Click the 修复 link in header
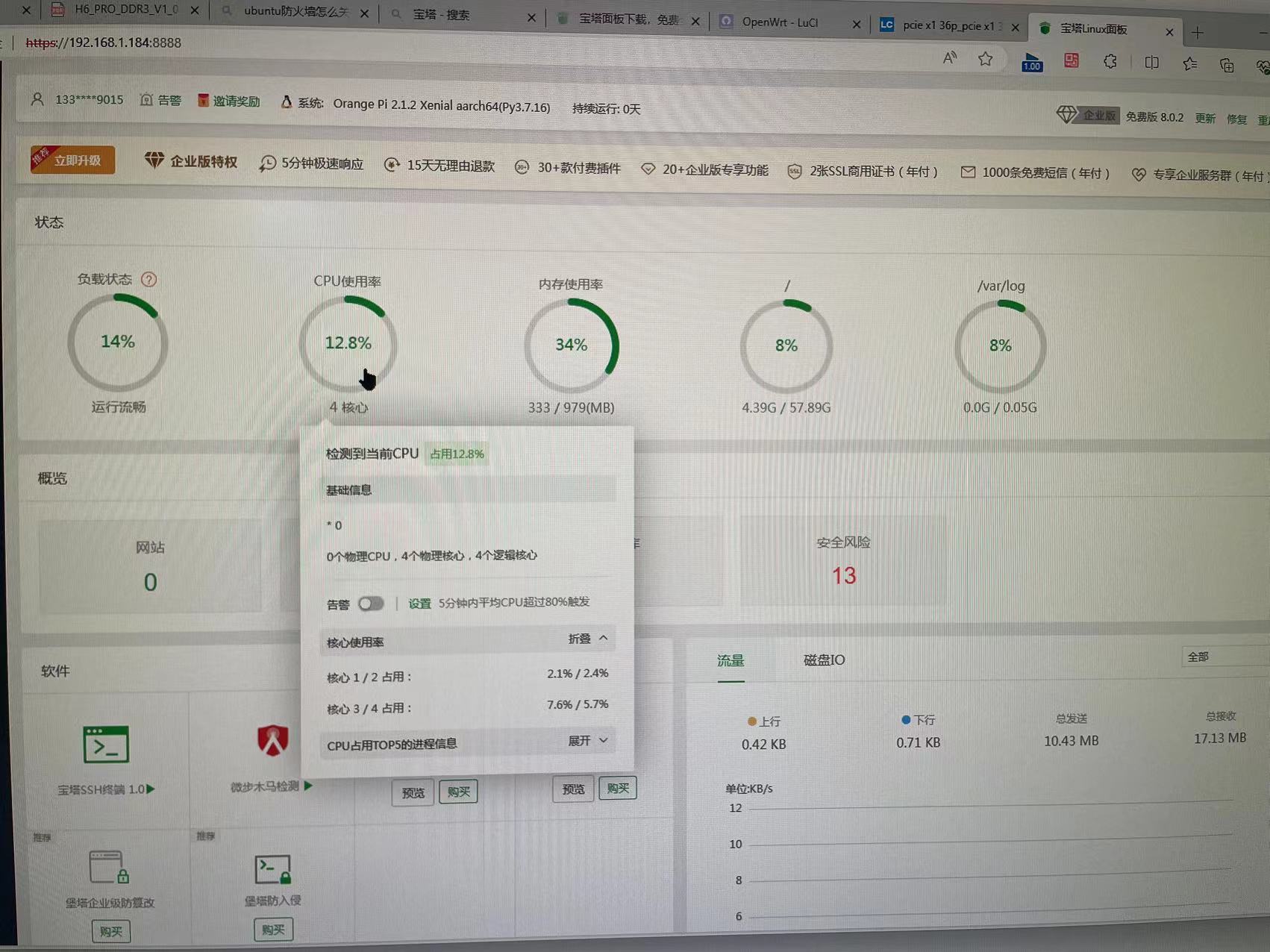Viewport: 1270px width, 952px height. (1236, 119)
